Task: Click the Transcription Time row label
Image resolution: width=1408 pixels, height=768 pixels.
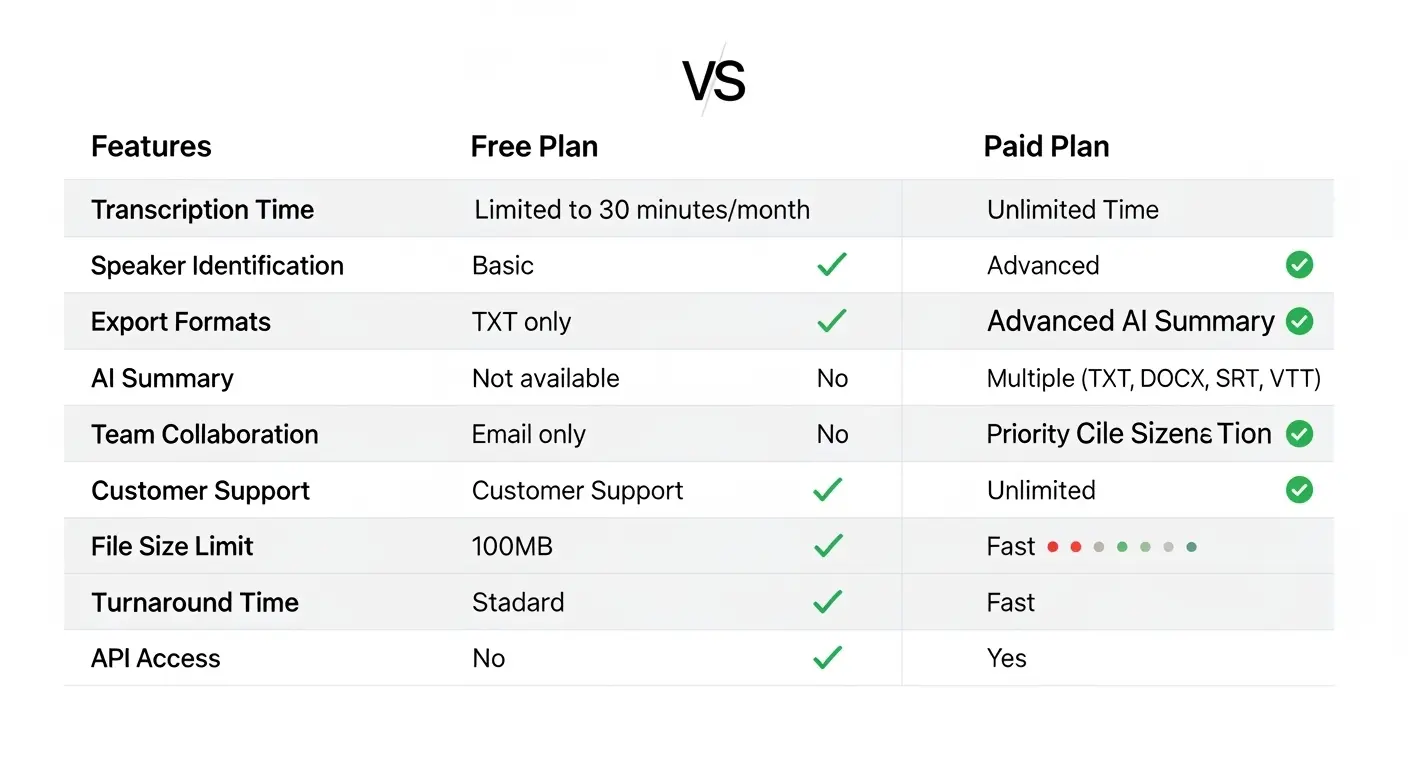Action: point(202,210)
